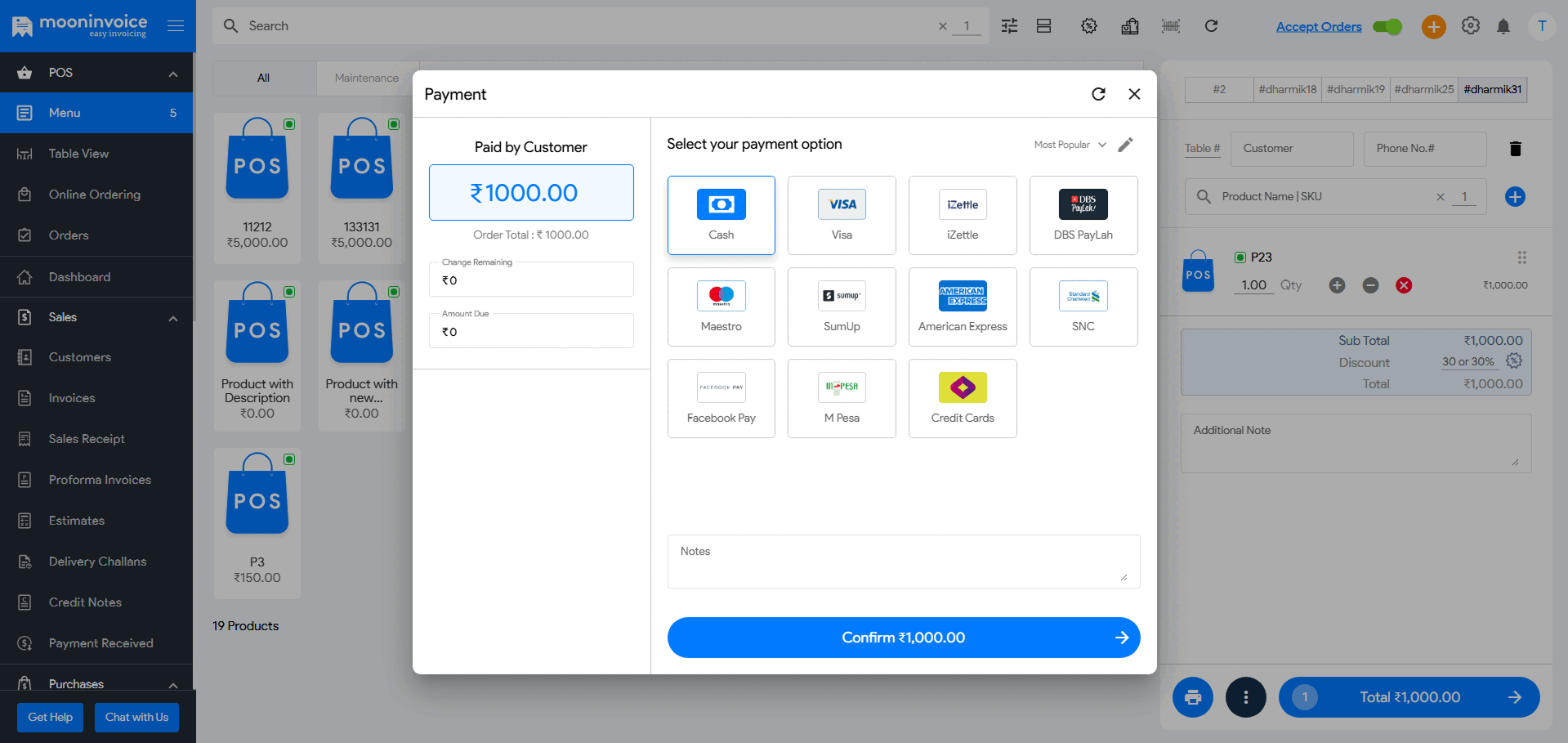Select Maestro payment option
The height and width of the screenshot is (743, 1568).
(x=721, y=307)
